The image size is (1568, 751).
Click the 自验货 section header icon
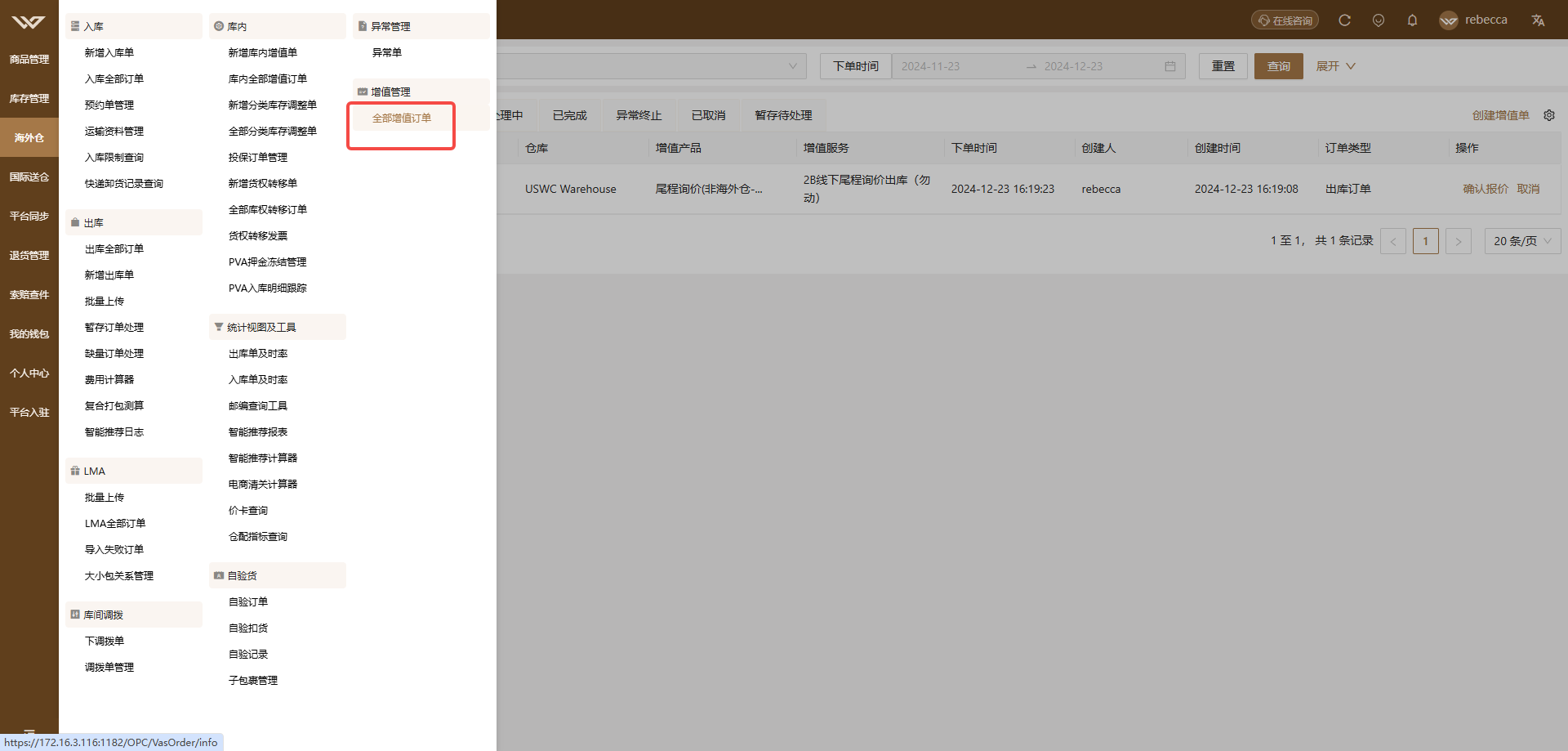tap(219, 575)
